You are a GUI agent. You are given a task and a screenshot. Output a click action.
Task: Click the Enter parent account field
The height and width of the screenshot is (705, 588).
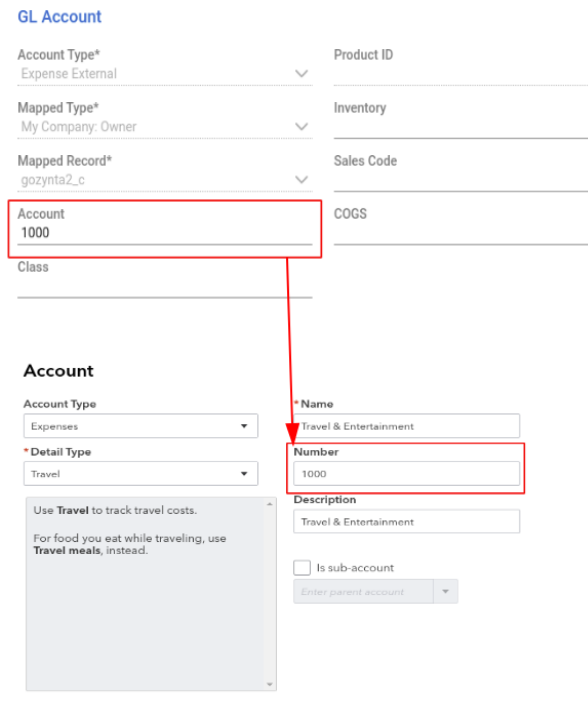[x=363, y=592]
